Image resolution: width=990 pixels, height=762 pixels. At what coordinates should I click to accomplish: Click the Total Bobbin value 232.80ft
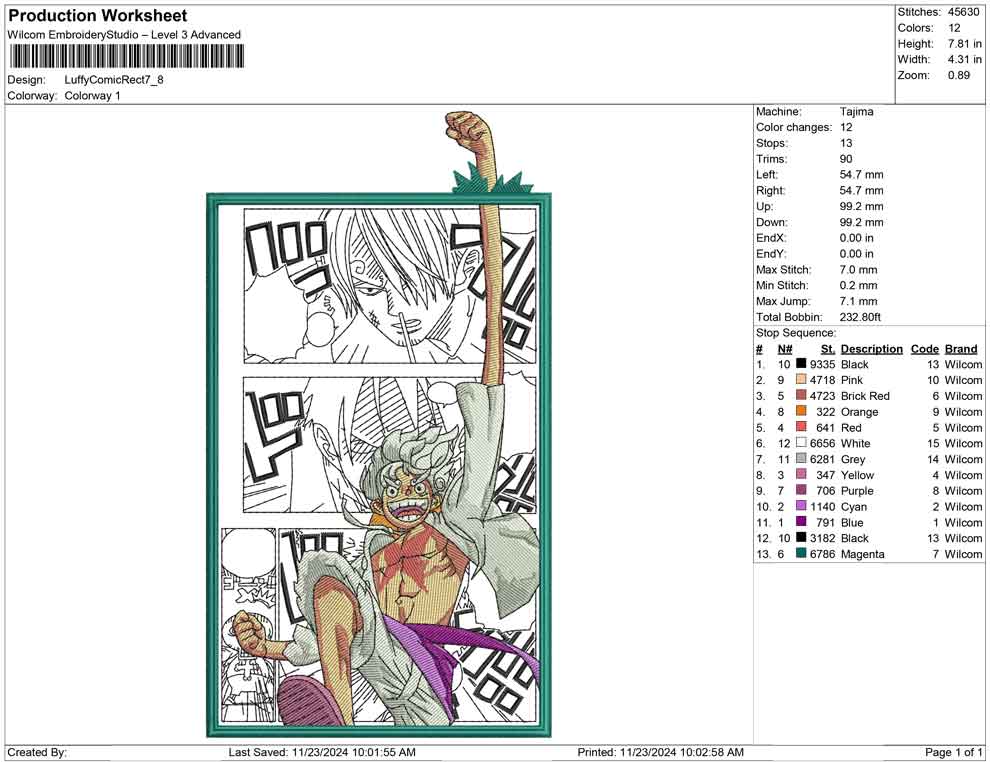(x=860, y=317)
